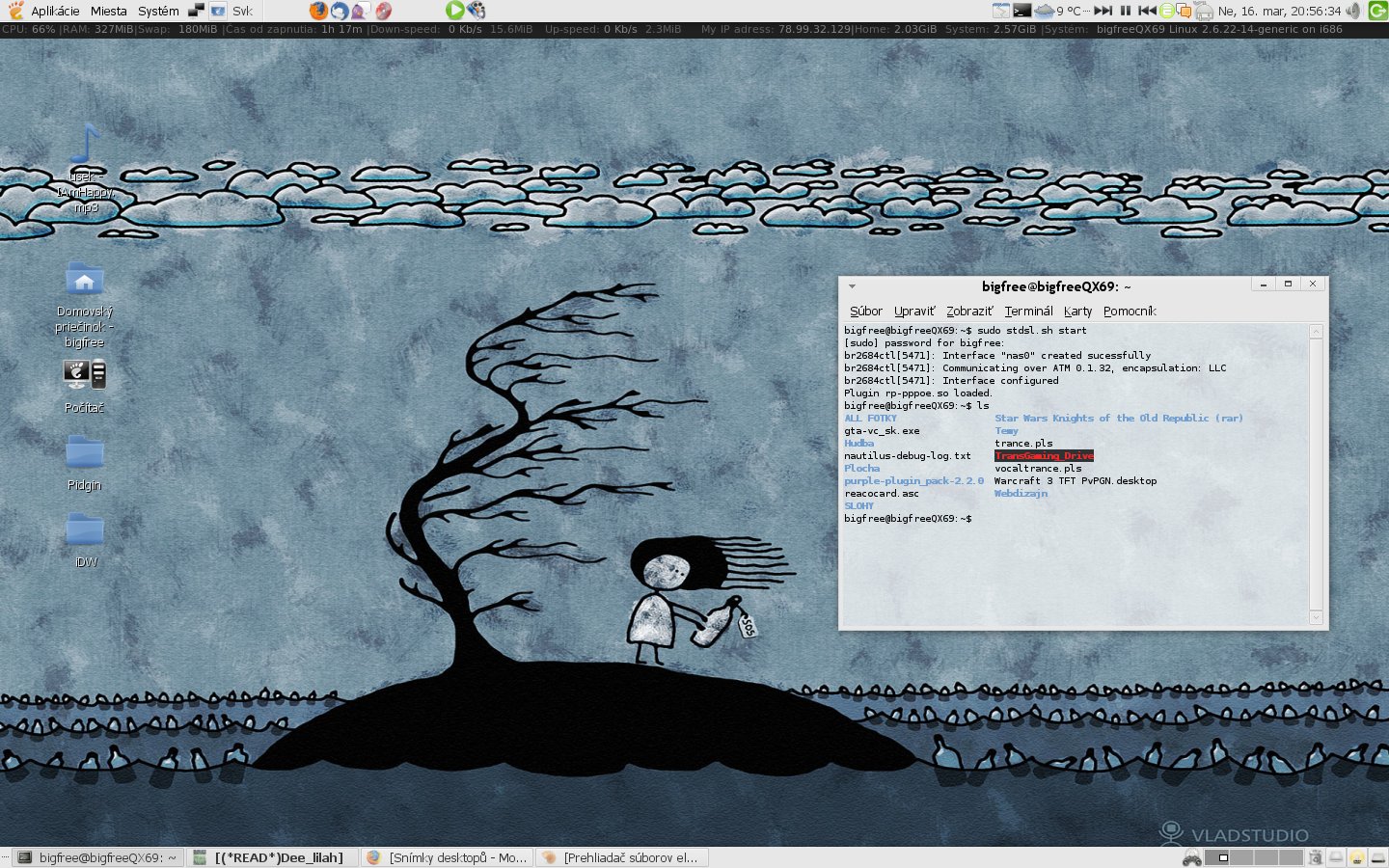Click the network monitors icon in panel

click(196, 11)
